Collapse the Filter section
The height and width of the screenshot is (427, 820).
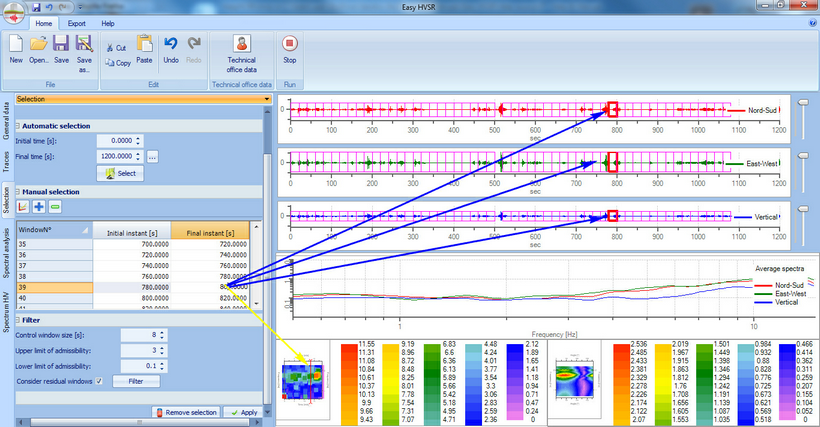point(18,320)
